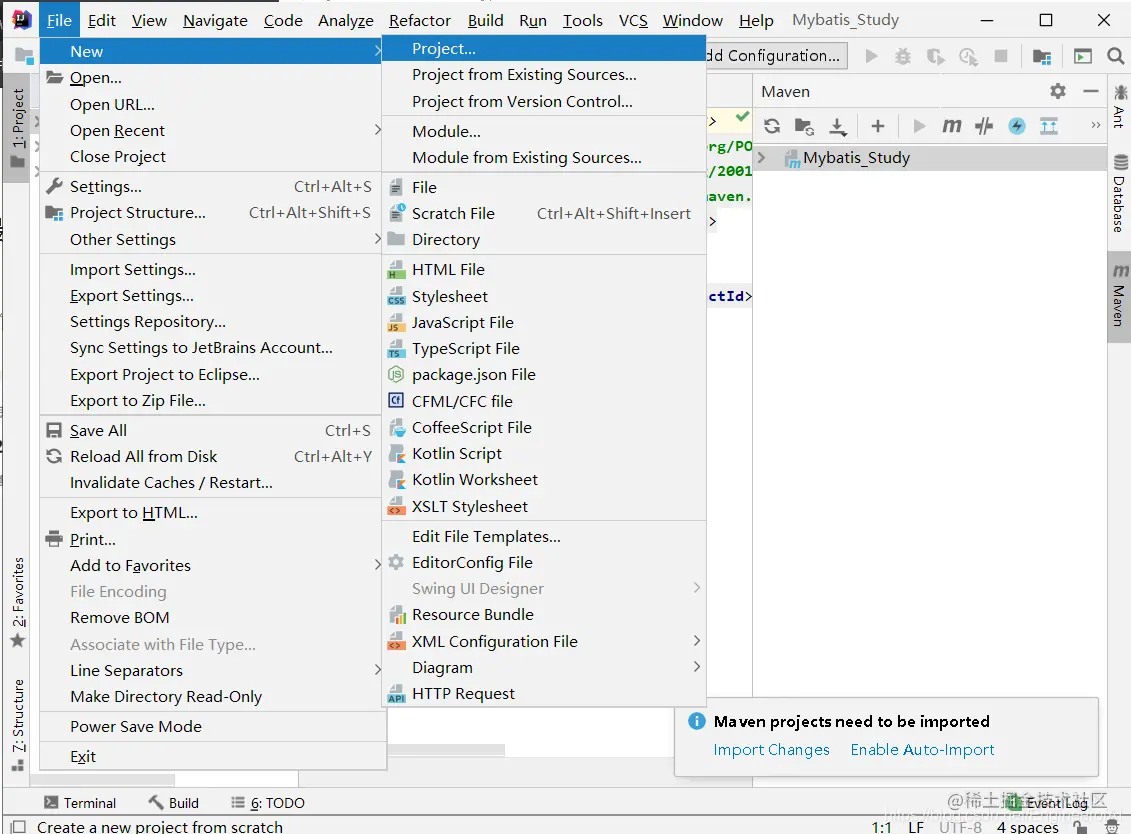Select Module... in the New submenu

544,131
